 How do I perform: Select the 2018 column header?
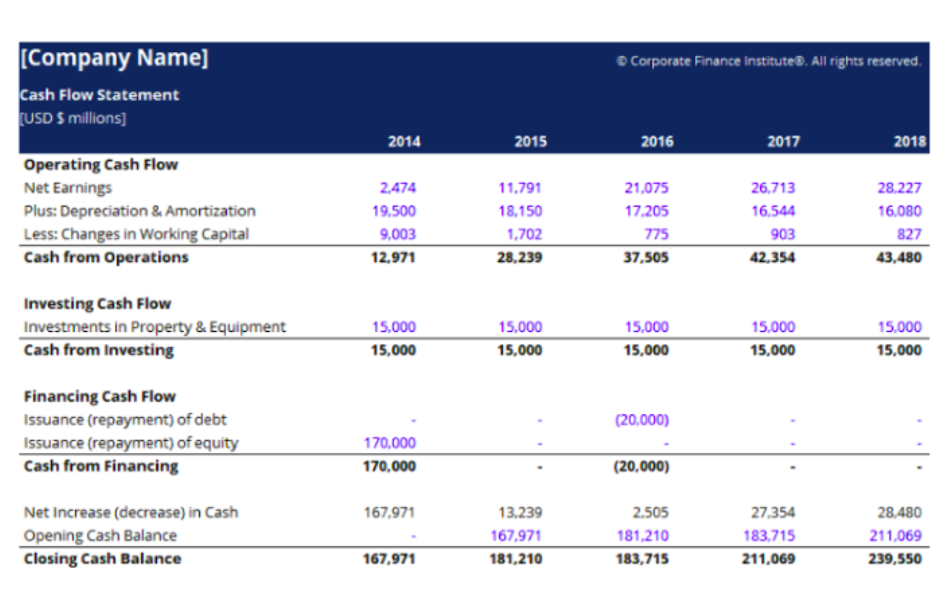tap(907, 141)
